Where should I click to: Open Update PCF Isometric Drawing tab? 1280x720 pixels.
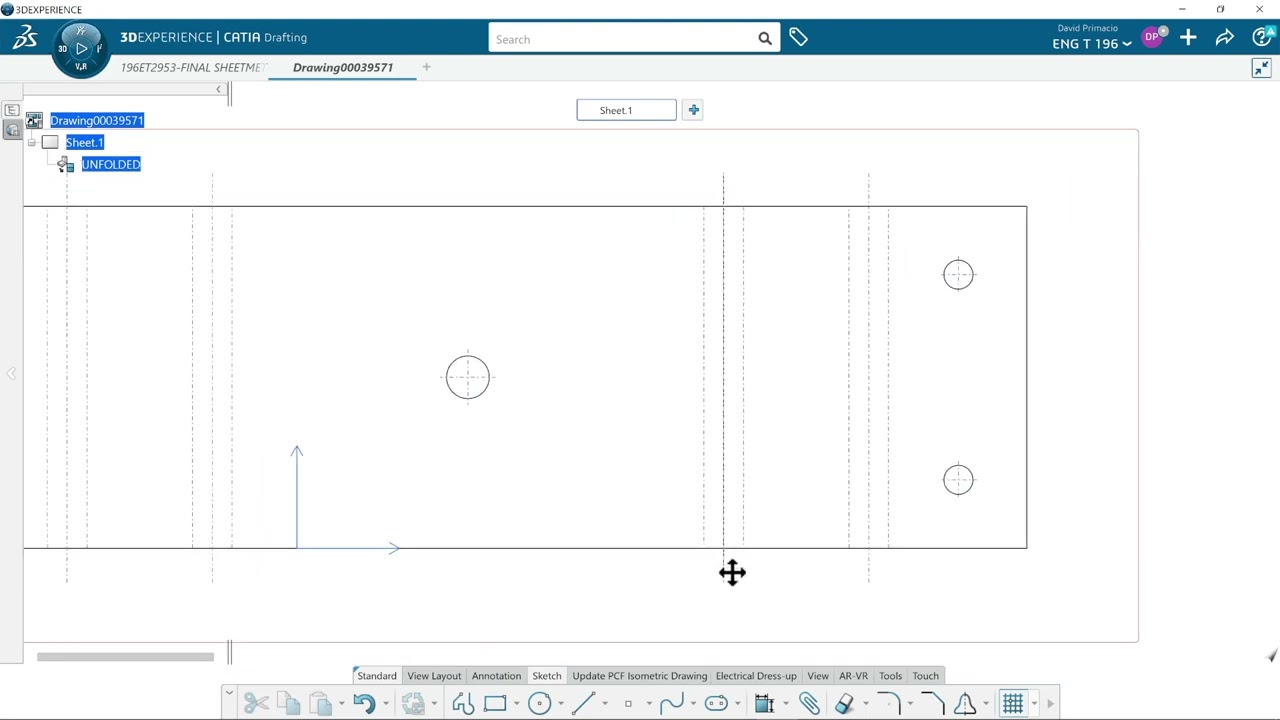[x=640, y=676]
